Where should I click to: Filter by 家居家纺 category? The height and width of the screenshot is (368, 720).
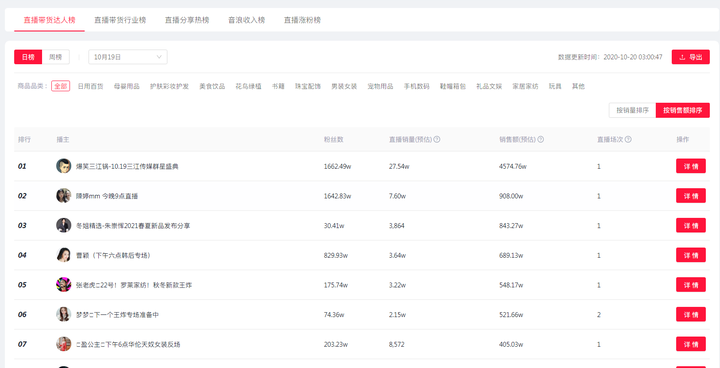(x=525, y=86)
